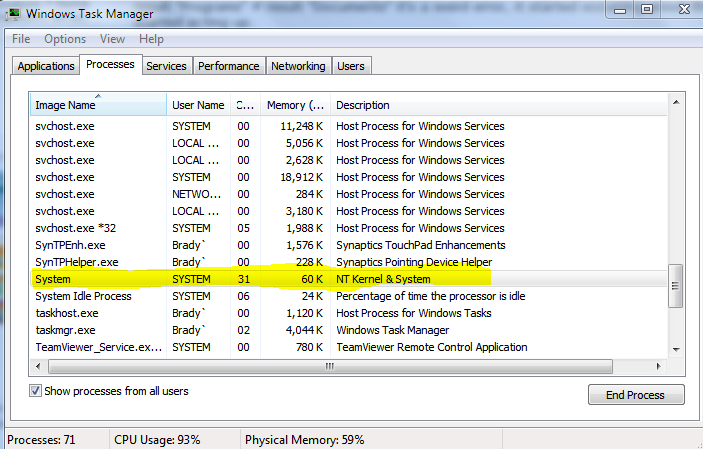Select svchost.exe using 2,628 K memory
Screen dimensions: 703x449
point(349,160)
